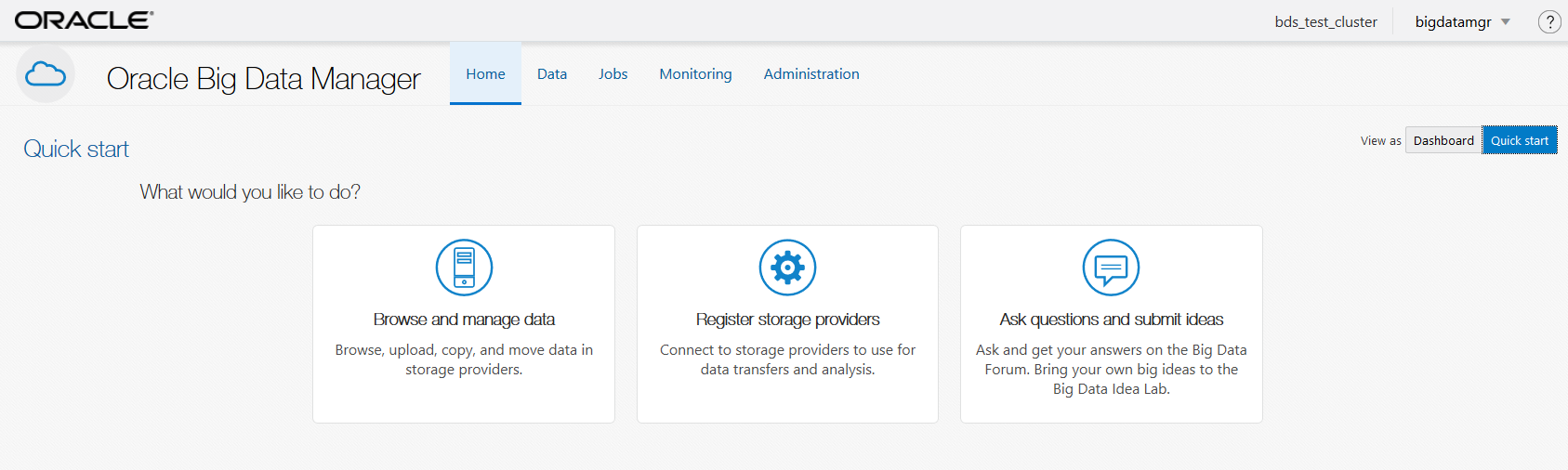Click 'Connect to storage providers' description text

[x=787, y=359]
